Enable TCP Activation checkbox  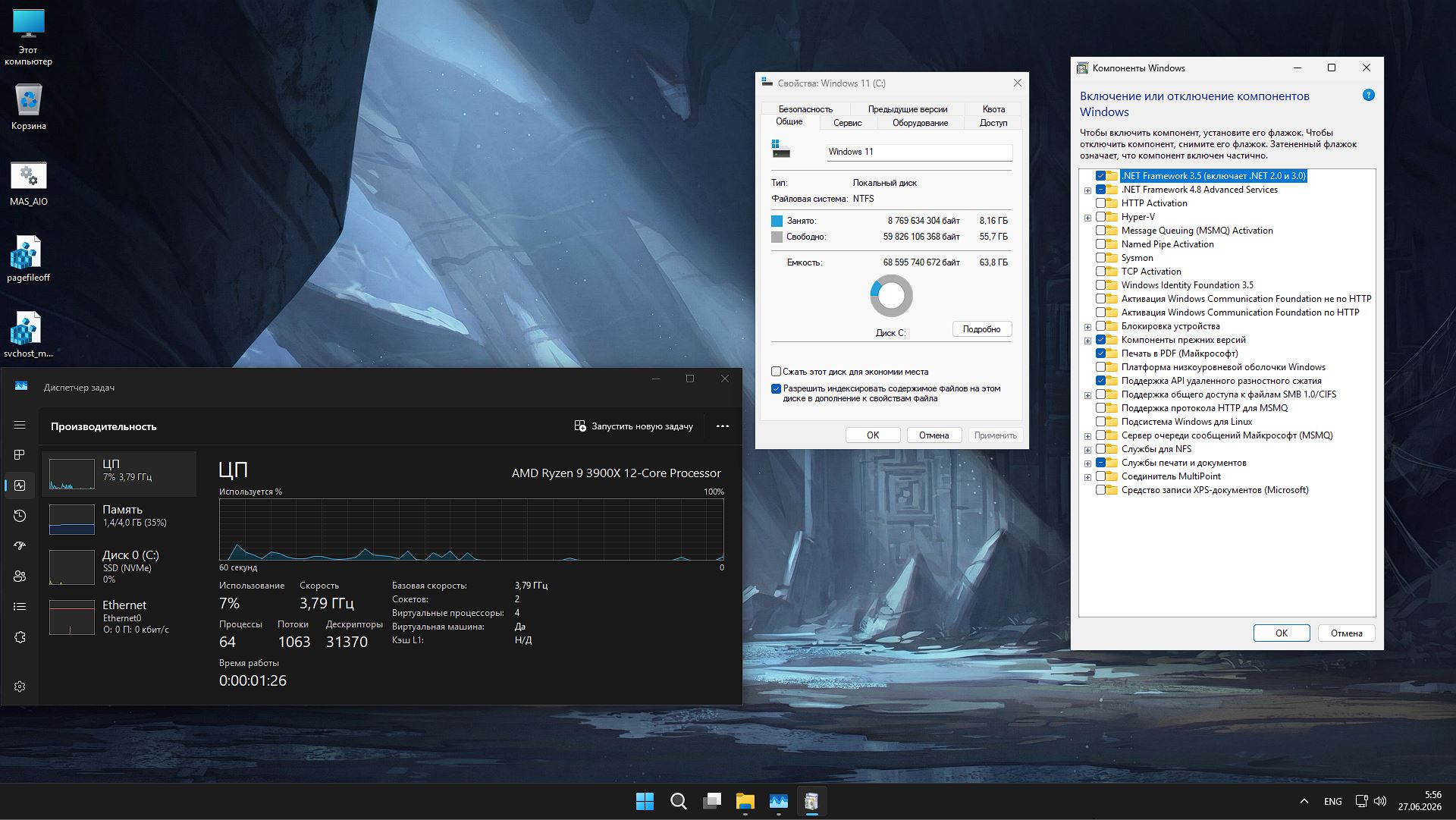(1100, 272)
